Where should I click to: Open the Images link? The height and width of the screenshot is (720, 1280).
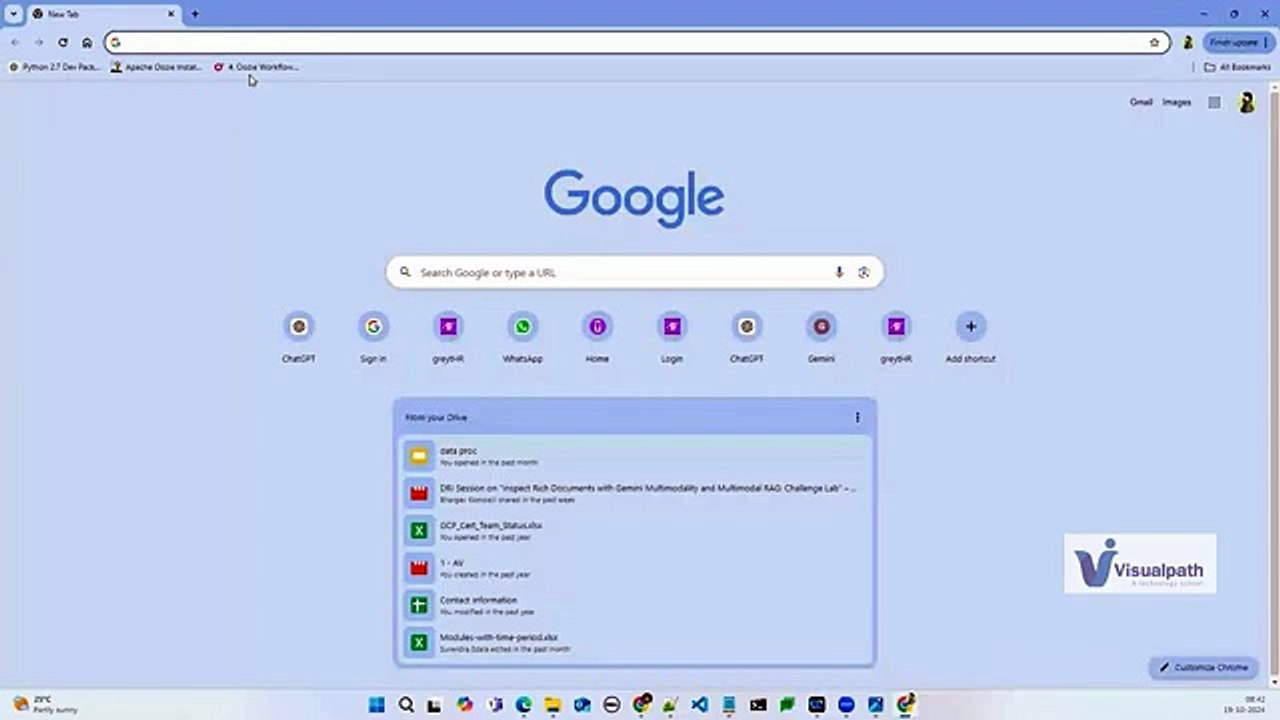[x=1177, y=102]
